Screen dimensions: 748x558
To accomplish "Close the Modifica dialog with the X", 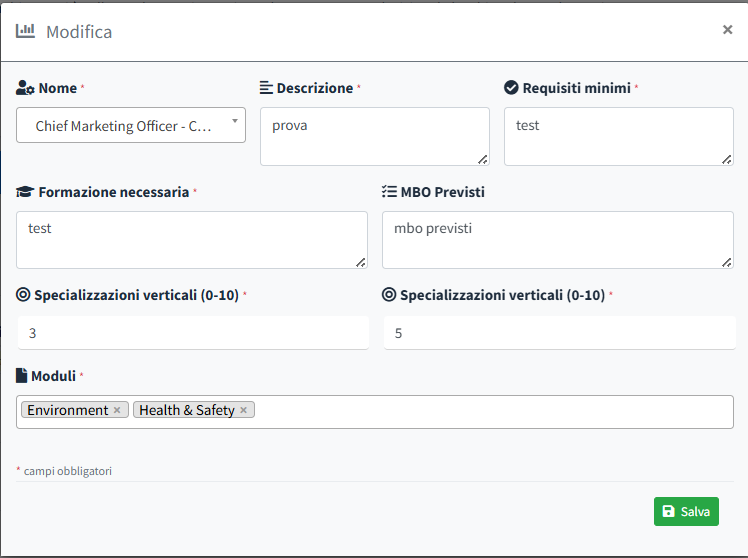I will [x=727, y=30].
